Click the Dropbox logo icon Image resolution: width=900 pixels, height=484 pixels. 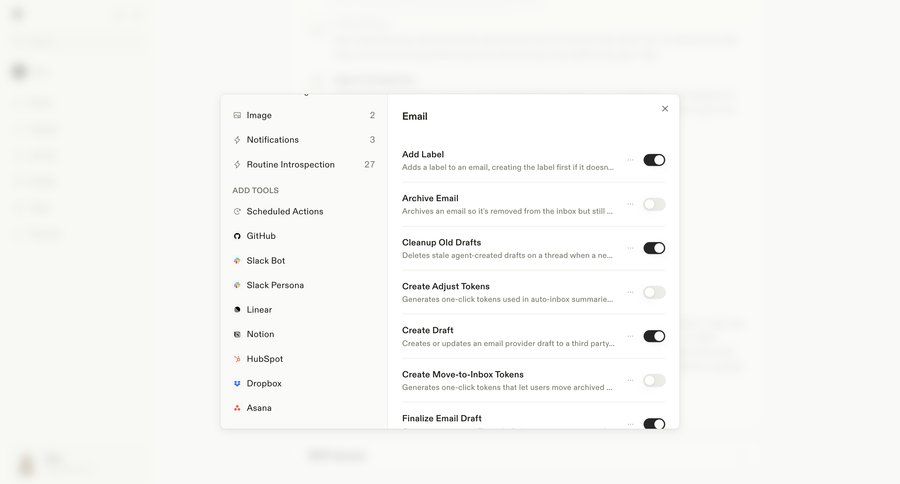(237, 384)
